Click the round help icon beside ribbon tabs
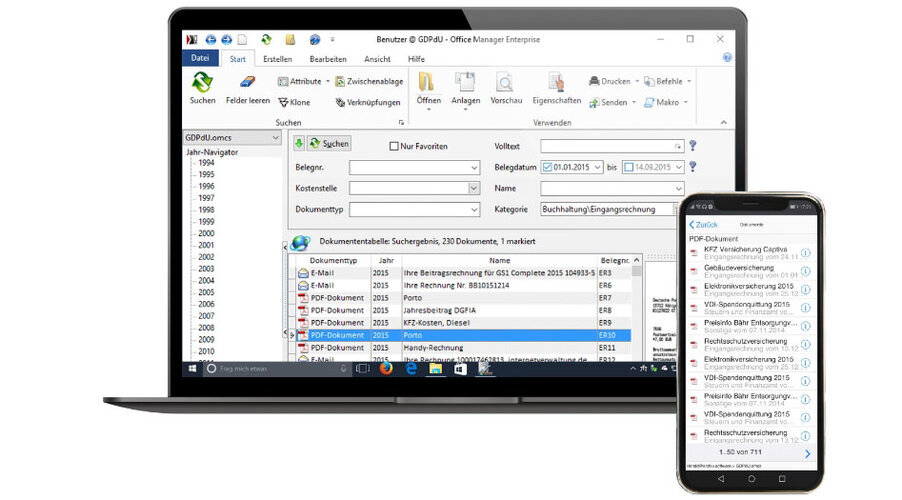 point(727,58)
